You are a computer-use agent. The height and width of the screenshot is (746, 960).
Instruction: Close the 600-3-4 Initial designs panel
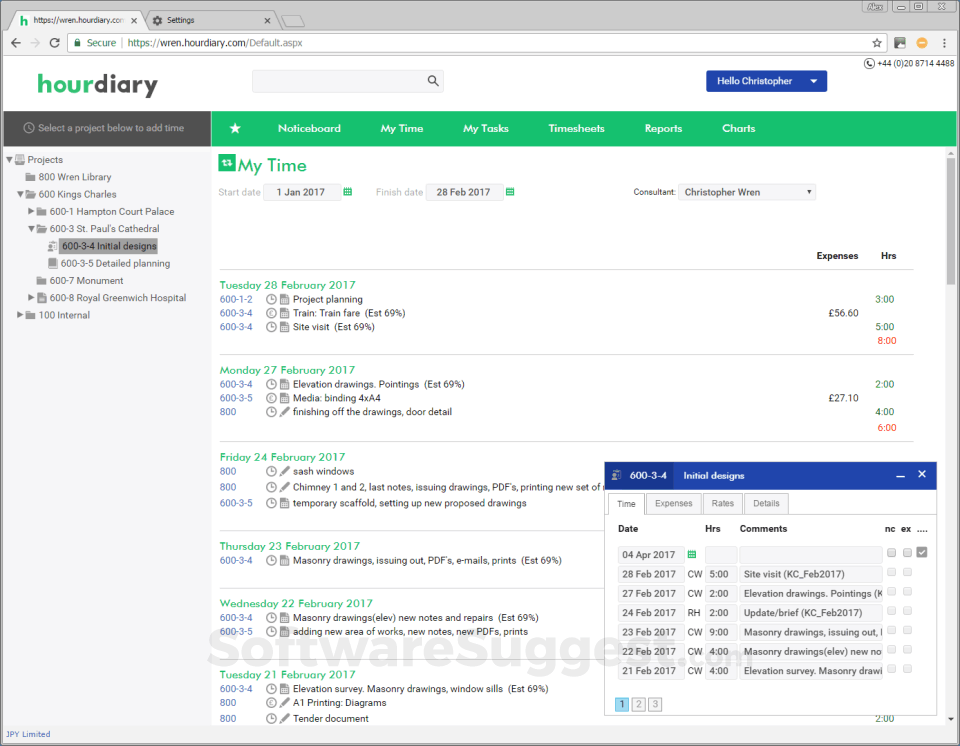click(922, 474)
